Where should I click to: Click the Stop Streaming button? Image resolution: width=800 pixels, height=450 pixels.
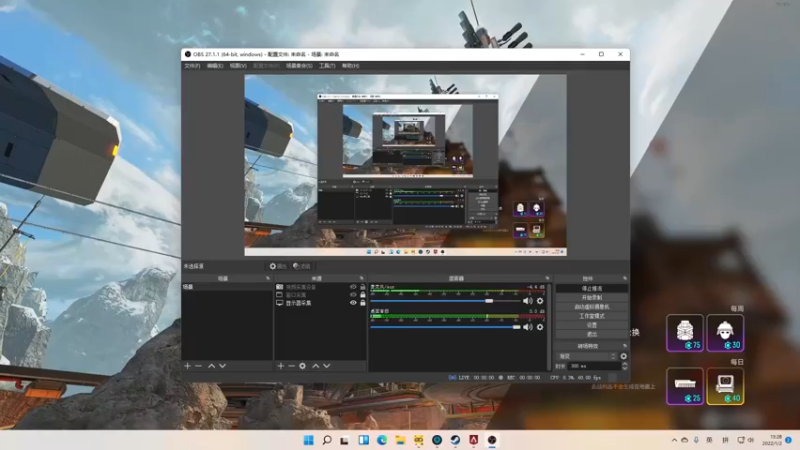pos(591,288)
